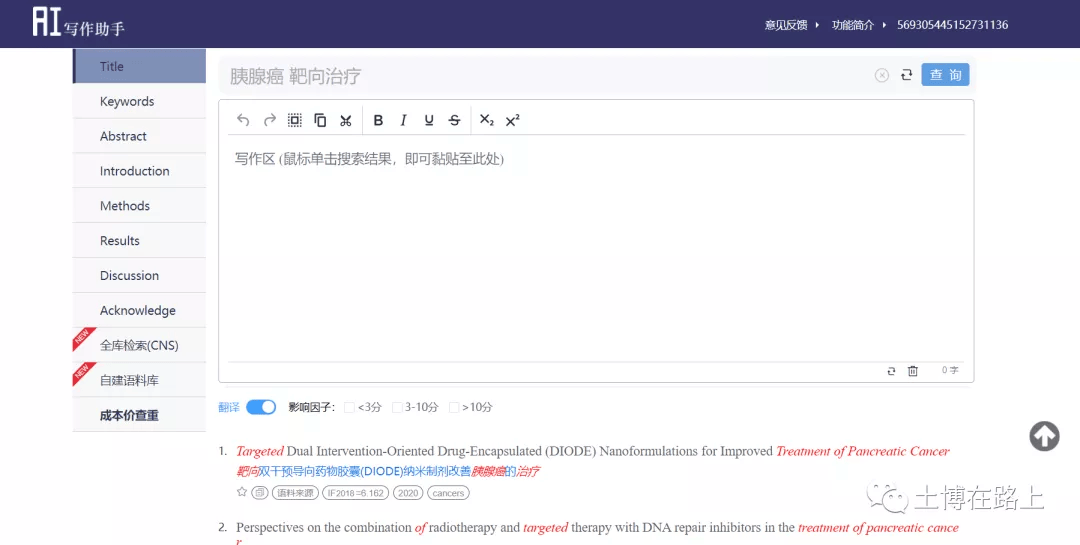The height and width of the screenshot is (545, 1080).
Task: Toggle italic formatting
Action: click(x=404, y=121)
